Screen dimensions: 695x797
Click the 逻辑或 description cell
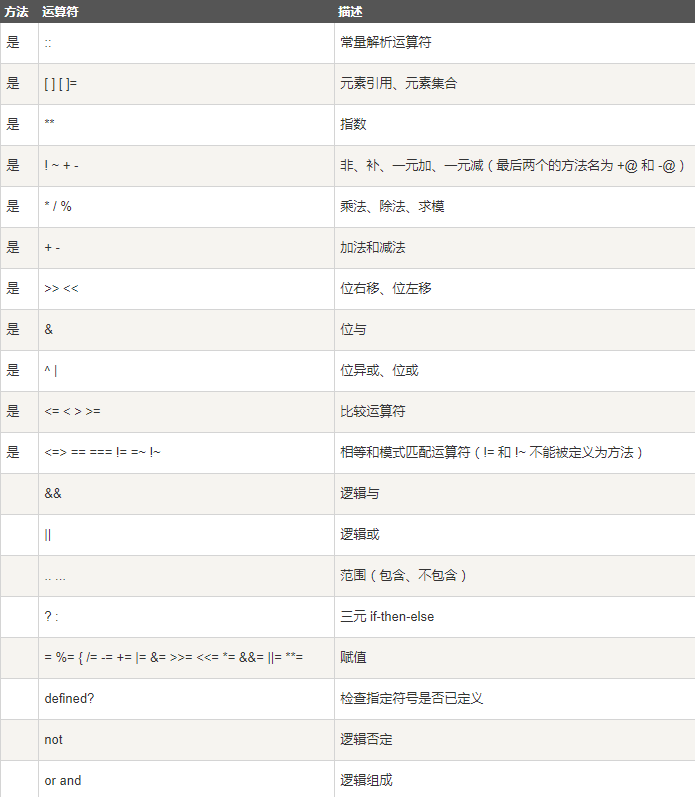pos(360,534)
